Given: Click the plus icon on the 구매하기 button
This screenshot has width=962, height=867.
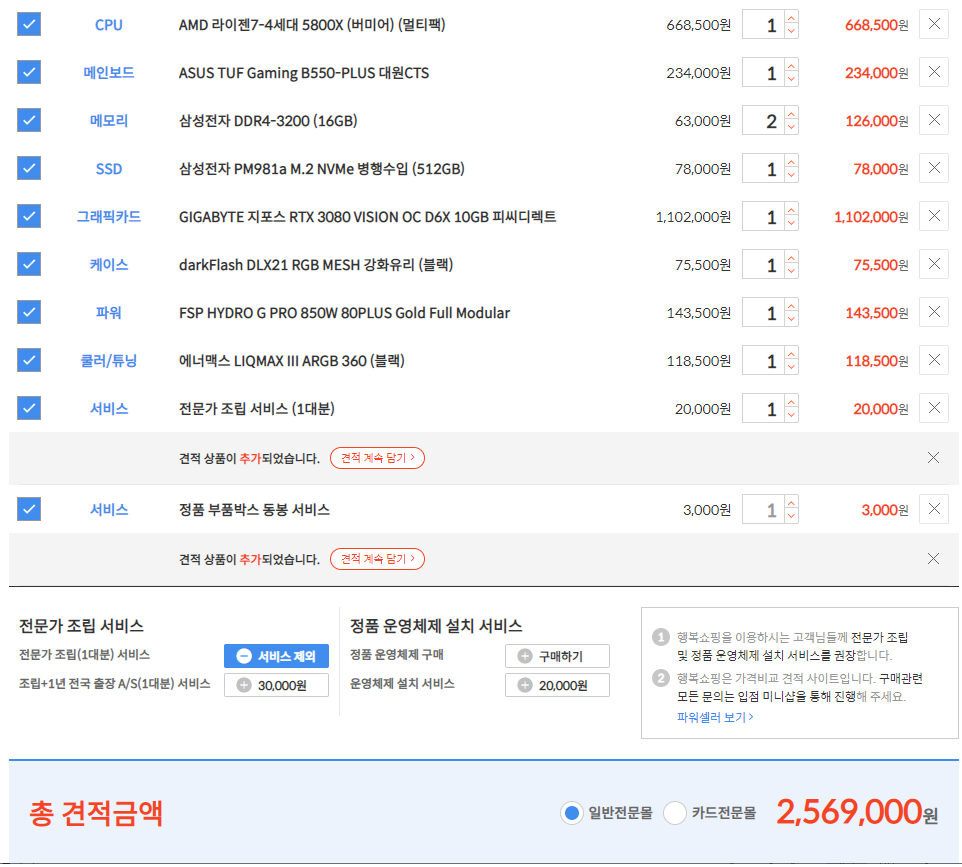Looking at the screenshot, I should pyautogui.click(x=525, y=656).
